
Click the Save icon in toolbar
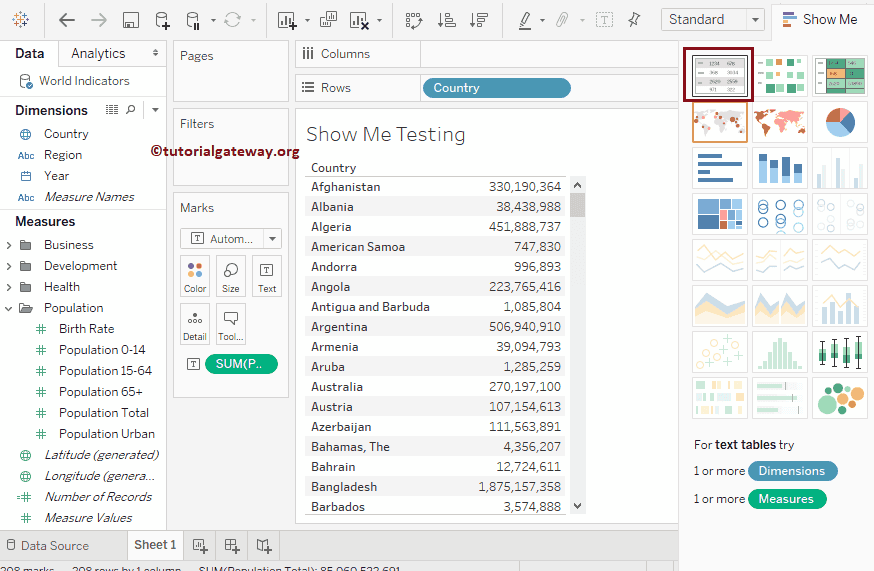point(130,20)
